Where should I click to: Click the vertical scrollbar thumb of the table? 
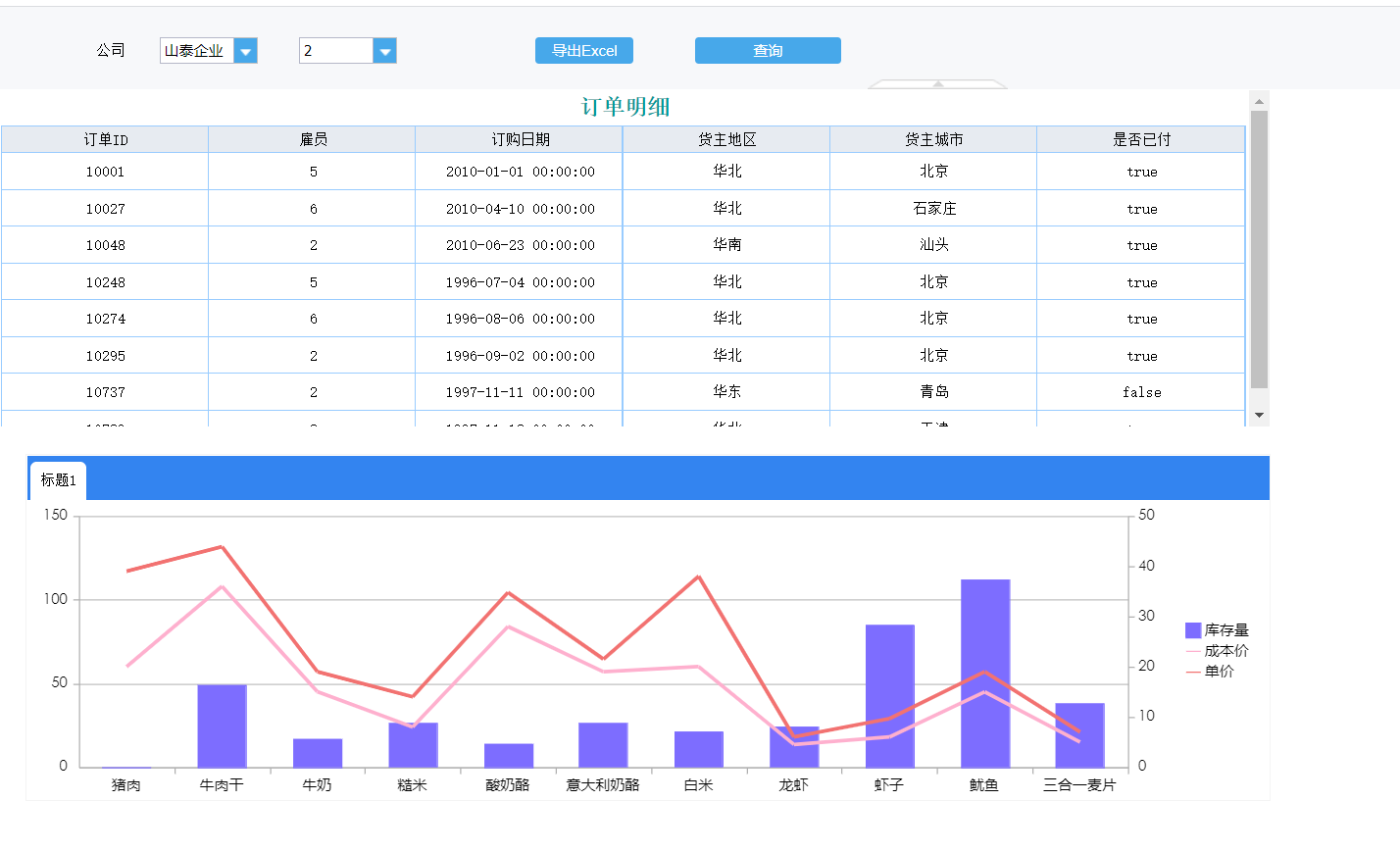pos(1260,250)
